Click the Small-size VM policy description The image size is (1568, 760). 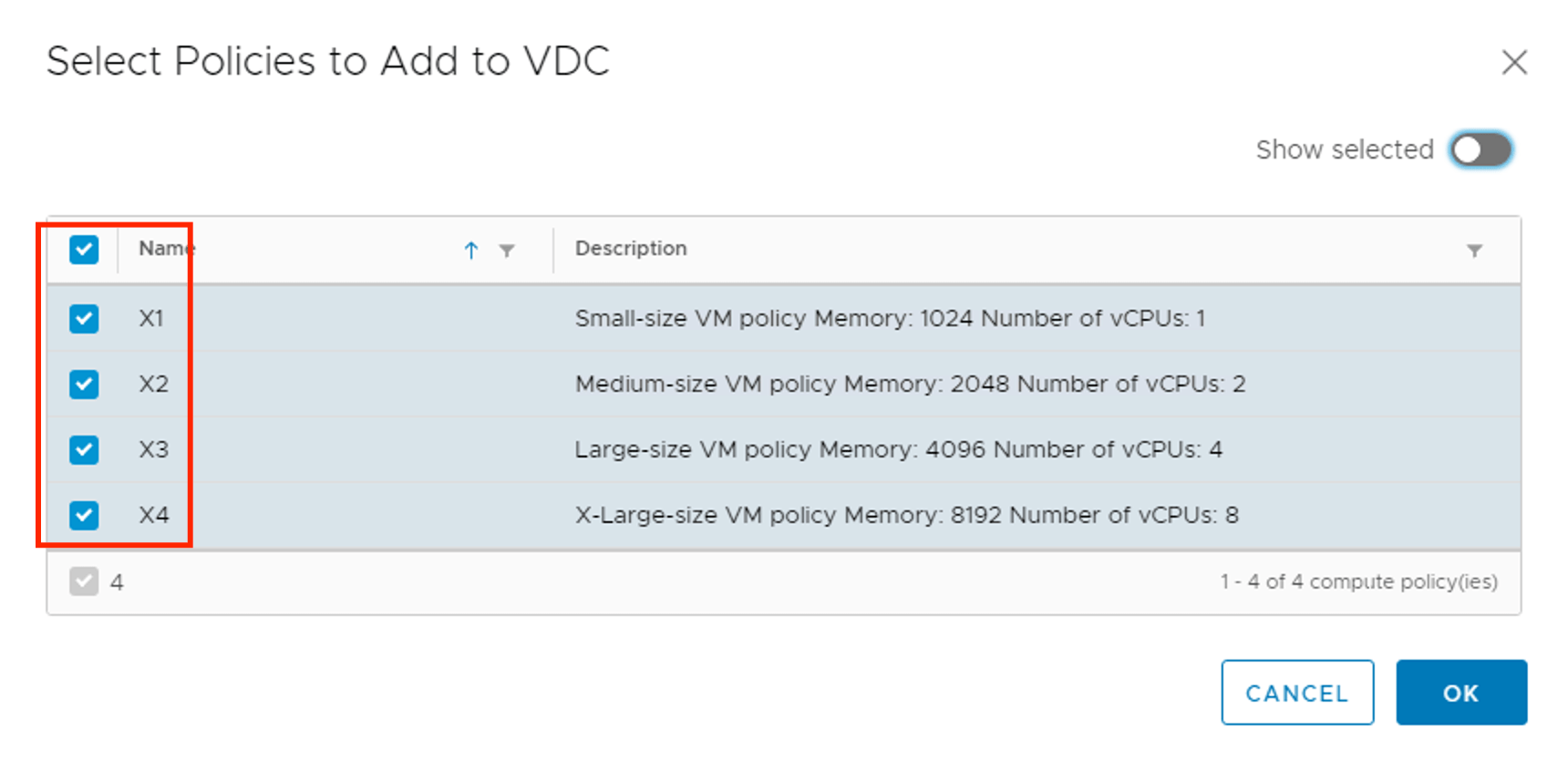(x=890, y=318)
